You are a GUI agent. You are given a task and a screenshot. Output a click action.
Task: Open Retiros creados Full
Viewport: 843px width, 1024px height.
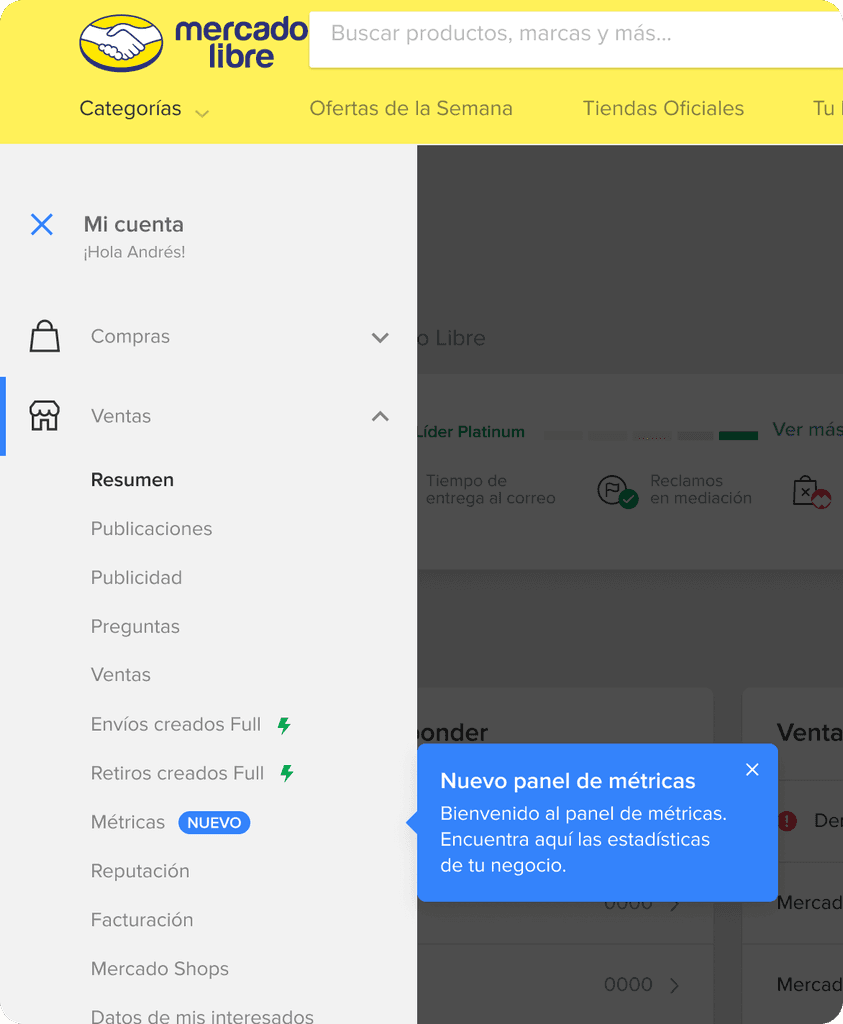pyautogui.click(x=177, y=773)
